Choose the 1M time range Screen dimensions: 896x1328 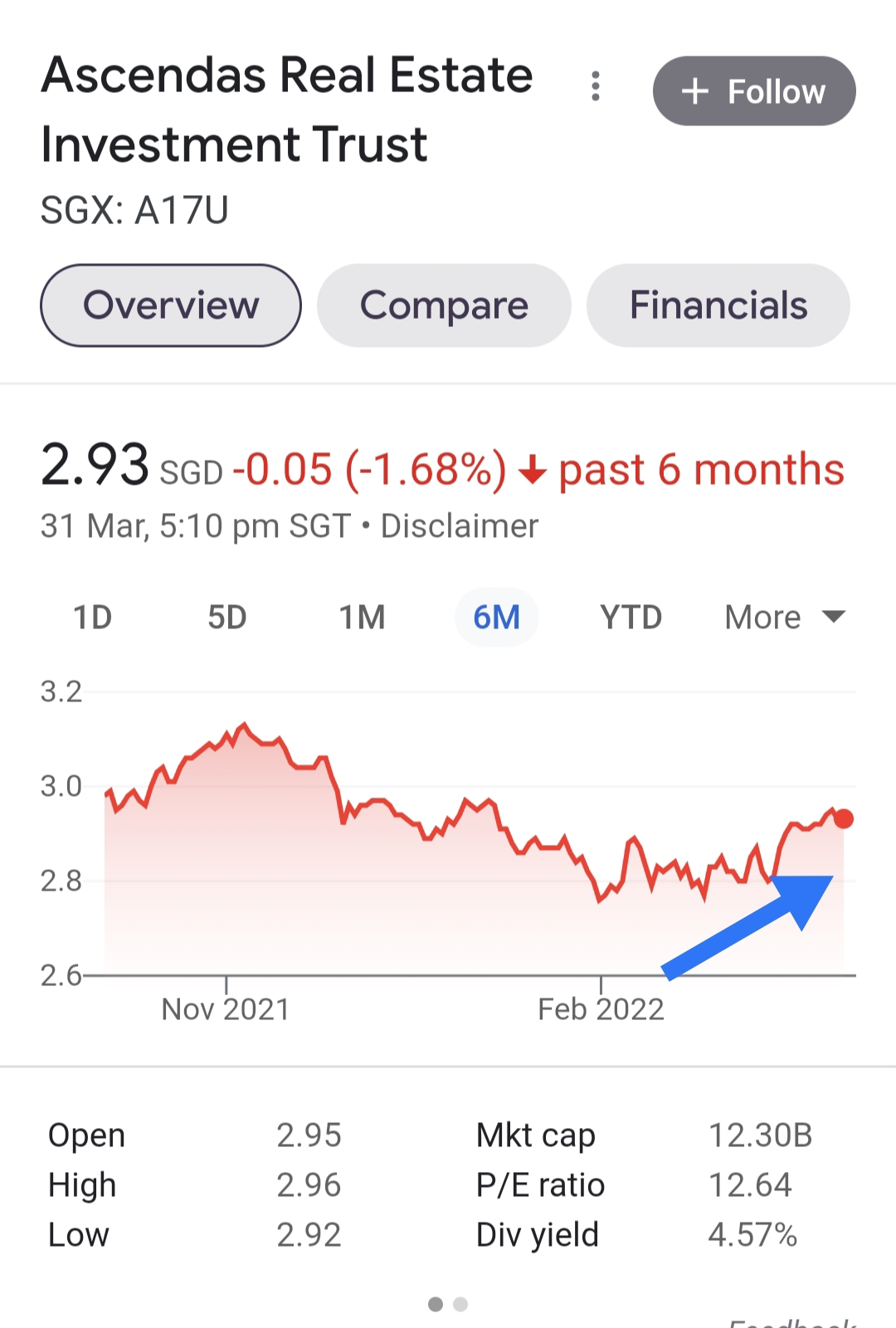point(362,618)
